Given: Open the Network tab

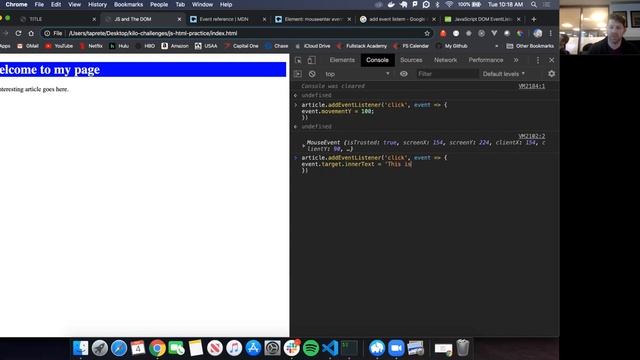Looking at the screenshot, I should (445, 60).
